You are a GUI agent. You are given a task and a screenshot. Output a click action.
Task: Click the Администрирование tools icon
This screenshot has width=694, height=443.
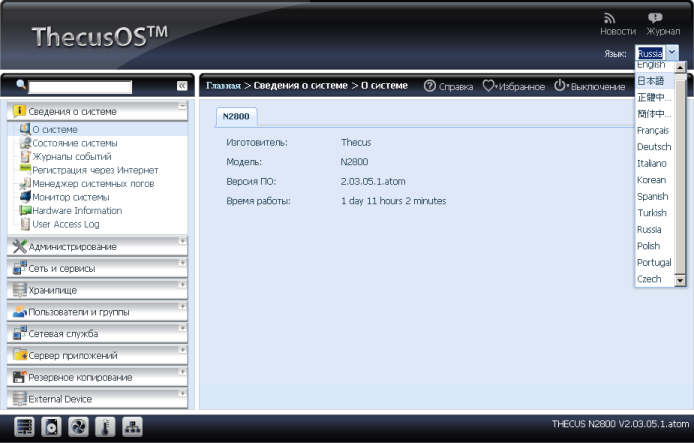(19, 247)
